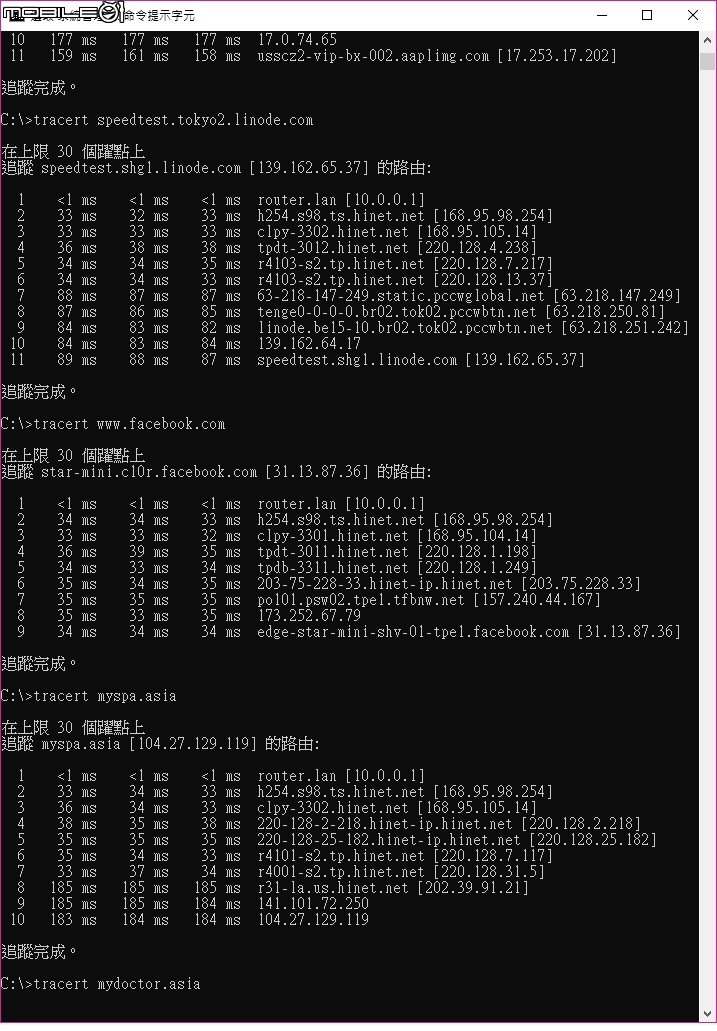
Task: Click the Mobile01 logo in the title bar
Action: (63, 12)
